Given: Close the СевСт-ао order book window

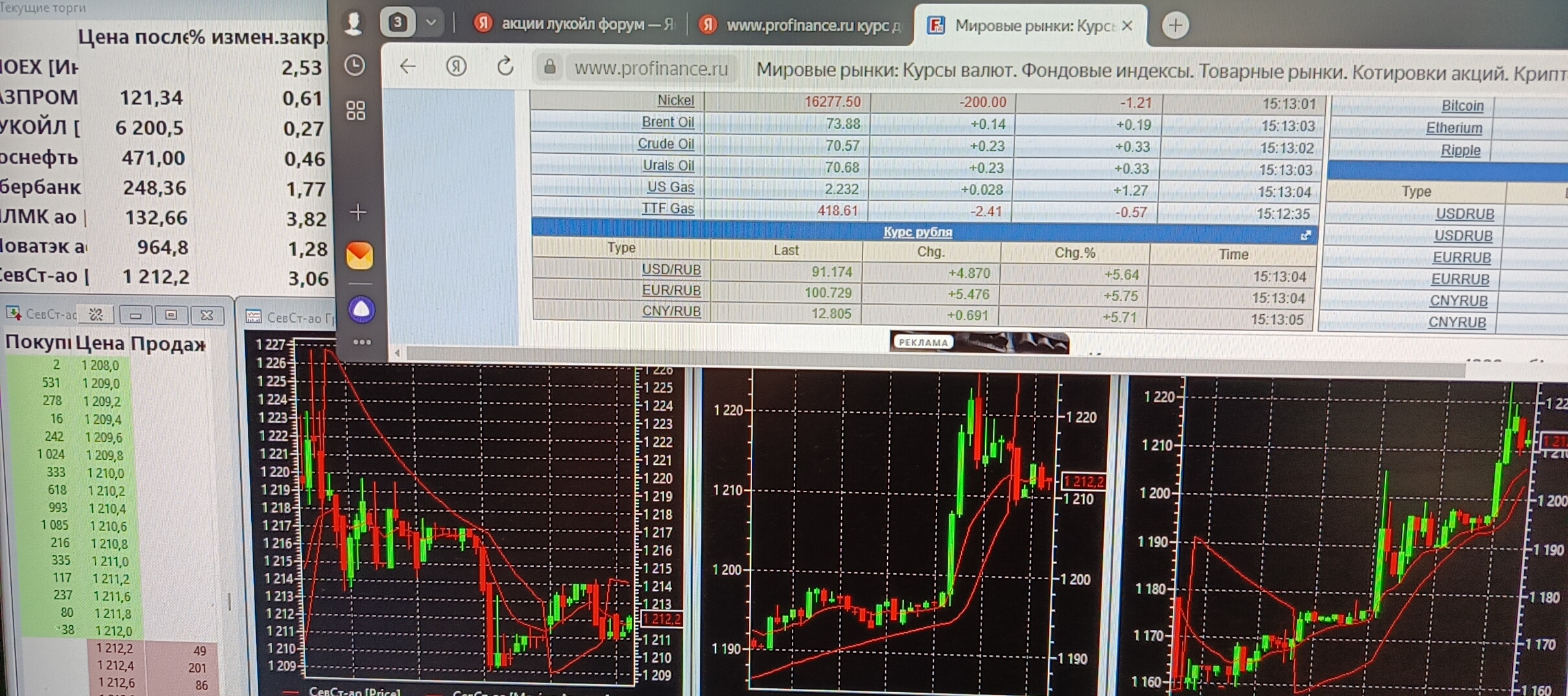Looking at the screenshot, I should click(207, 315).
